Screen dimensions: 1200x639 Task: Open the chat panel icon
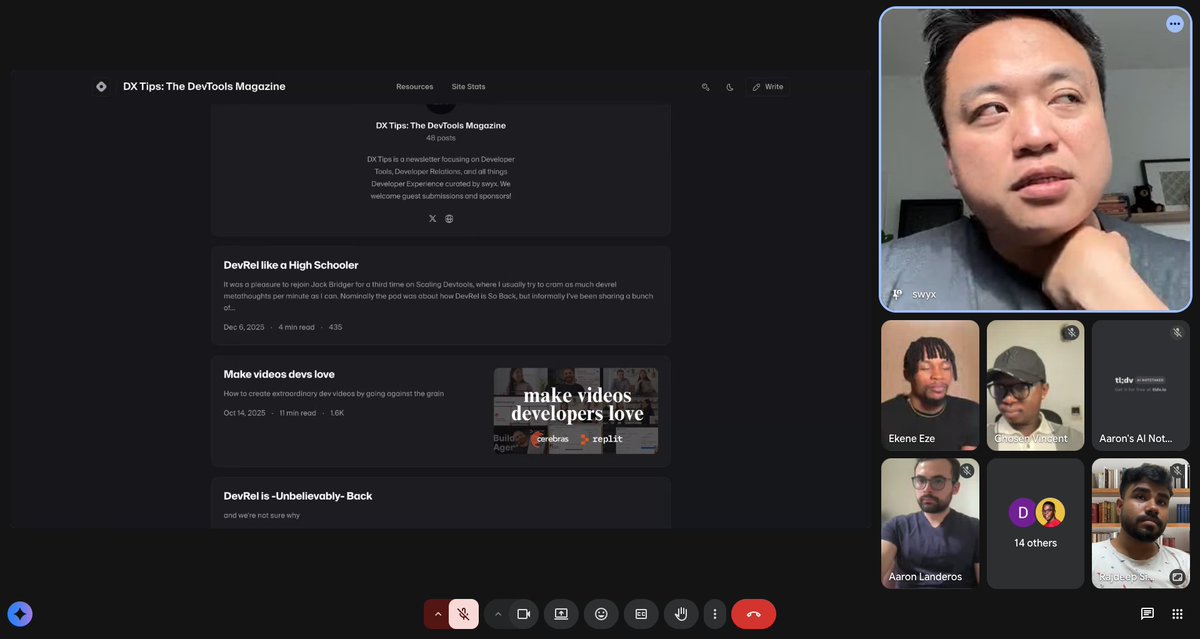[x=1147, y=614]
